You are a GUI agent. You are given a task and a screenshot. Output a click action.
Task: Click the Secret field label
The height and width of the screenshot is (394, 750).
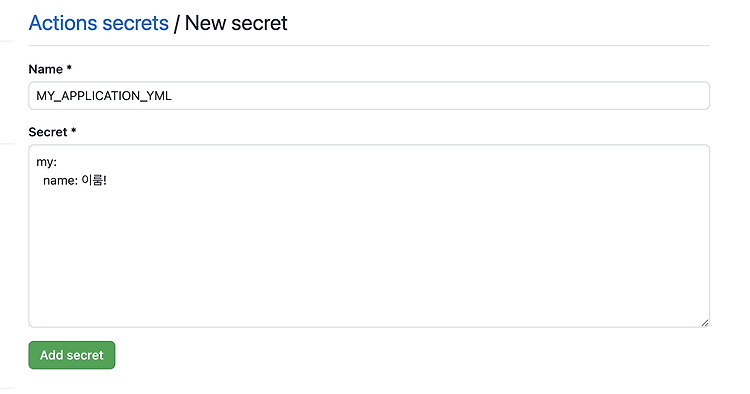tap(48, 132)
